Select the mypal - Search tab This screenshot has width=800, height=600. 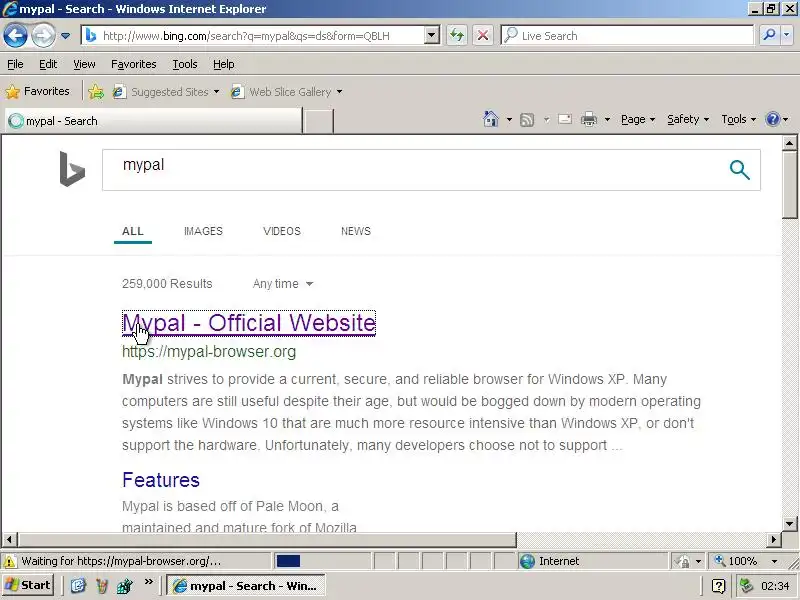tap(153, 121)
